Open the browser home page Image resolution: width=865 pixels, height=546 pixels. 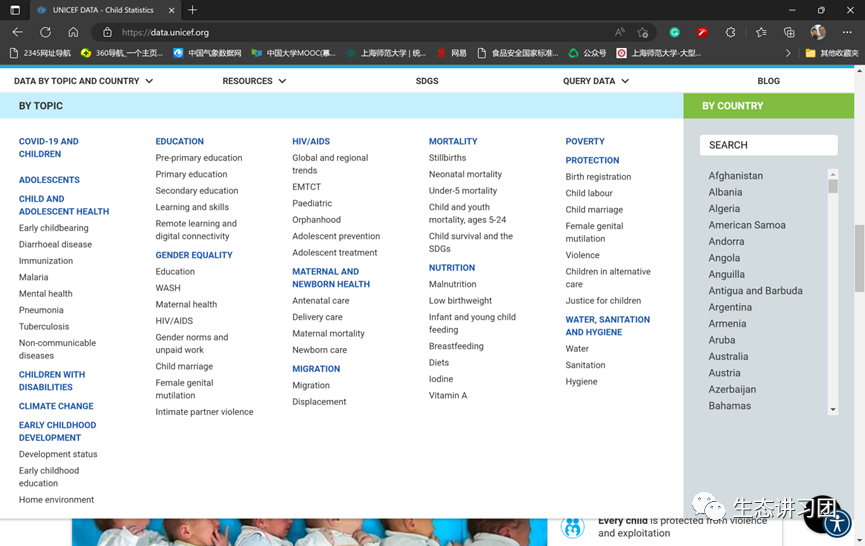click(x=73, y=33)
